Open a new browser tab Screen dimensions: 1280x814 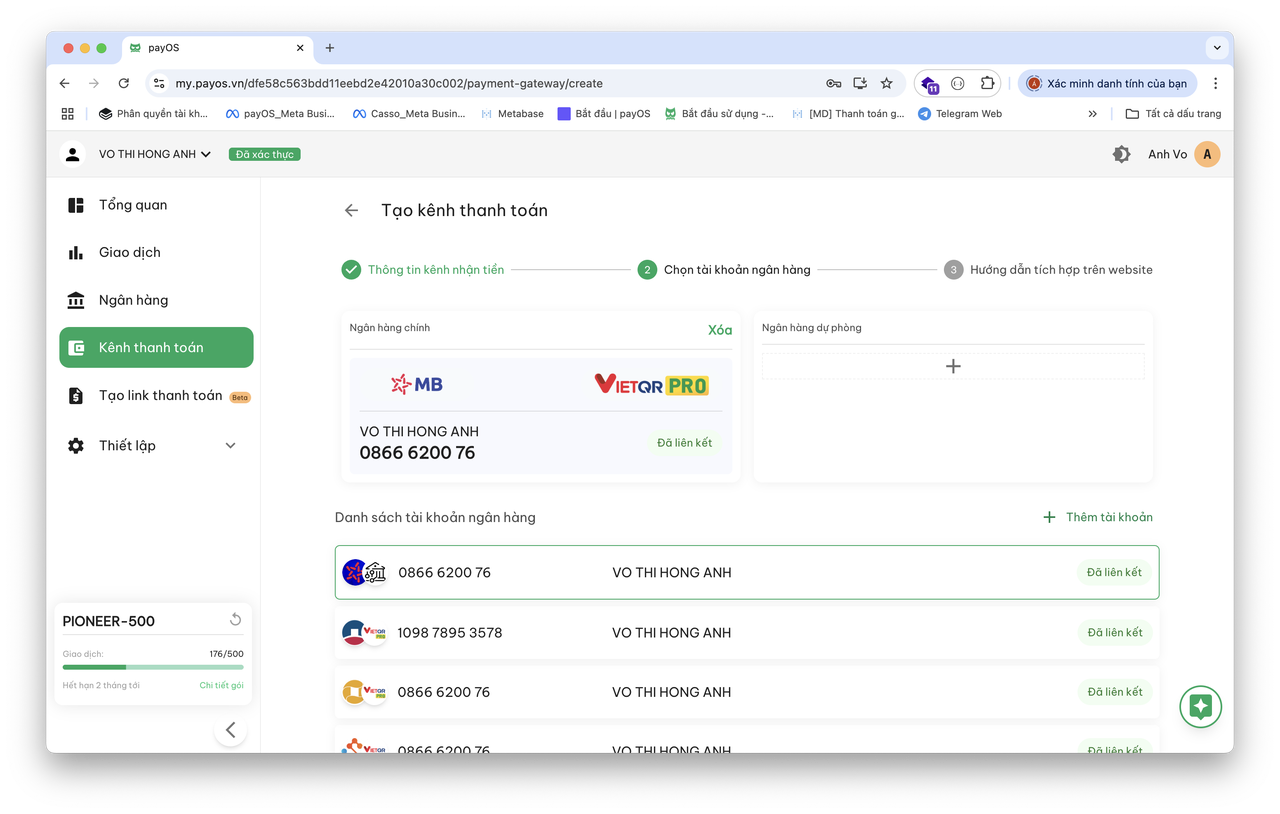point(330,48)
